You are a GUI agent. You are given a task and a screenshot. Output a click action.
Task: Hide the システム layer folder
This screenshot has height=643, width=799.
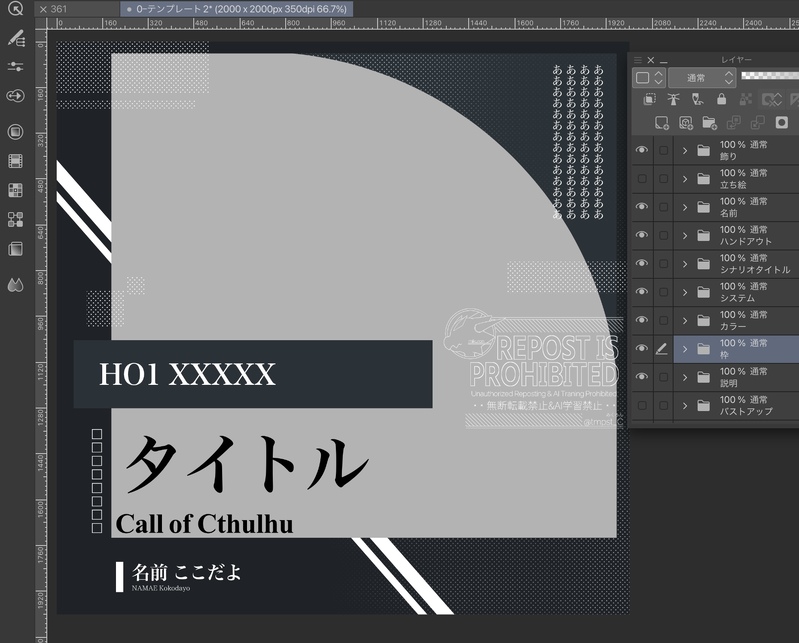pyautogui.click(x=642, y=292)
